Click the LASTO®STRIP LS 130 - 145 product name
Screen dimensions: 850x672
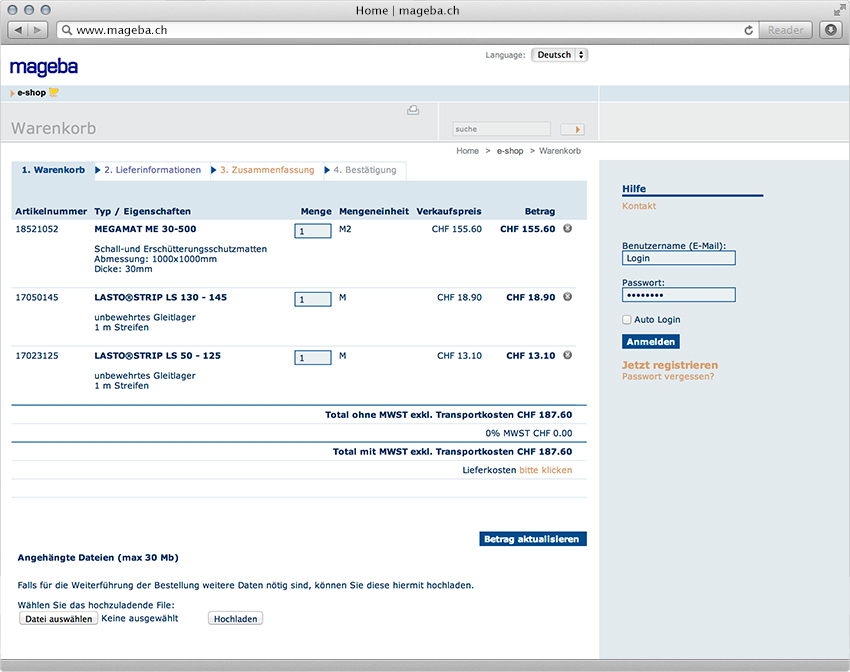[160, 298]
